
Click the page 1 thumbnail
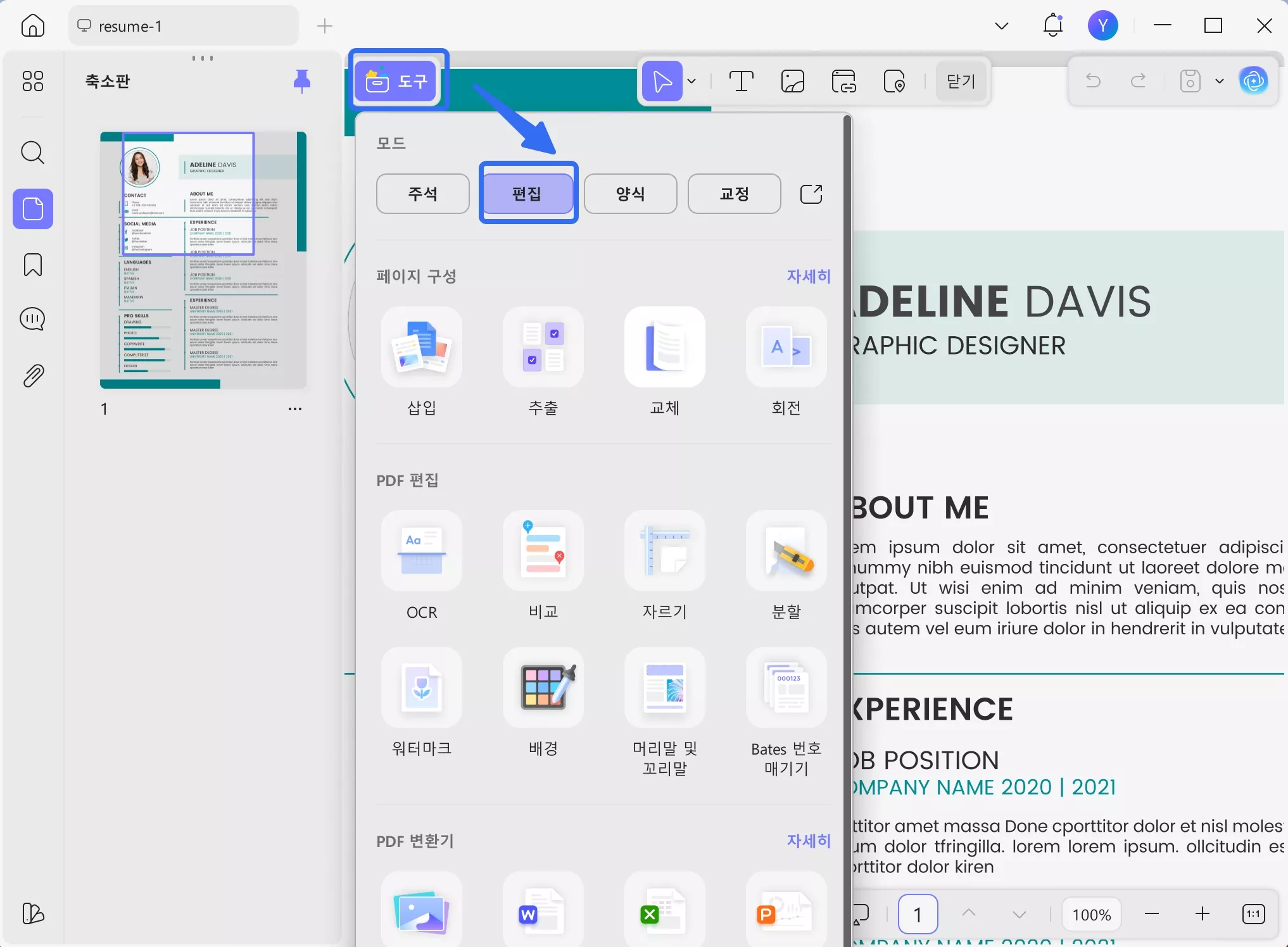click(203, 260)
